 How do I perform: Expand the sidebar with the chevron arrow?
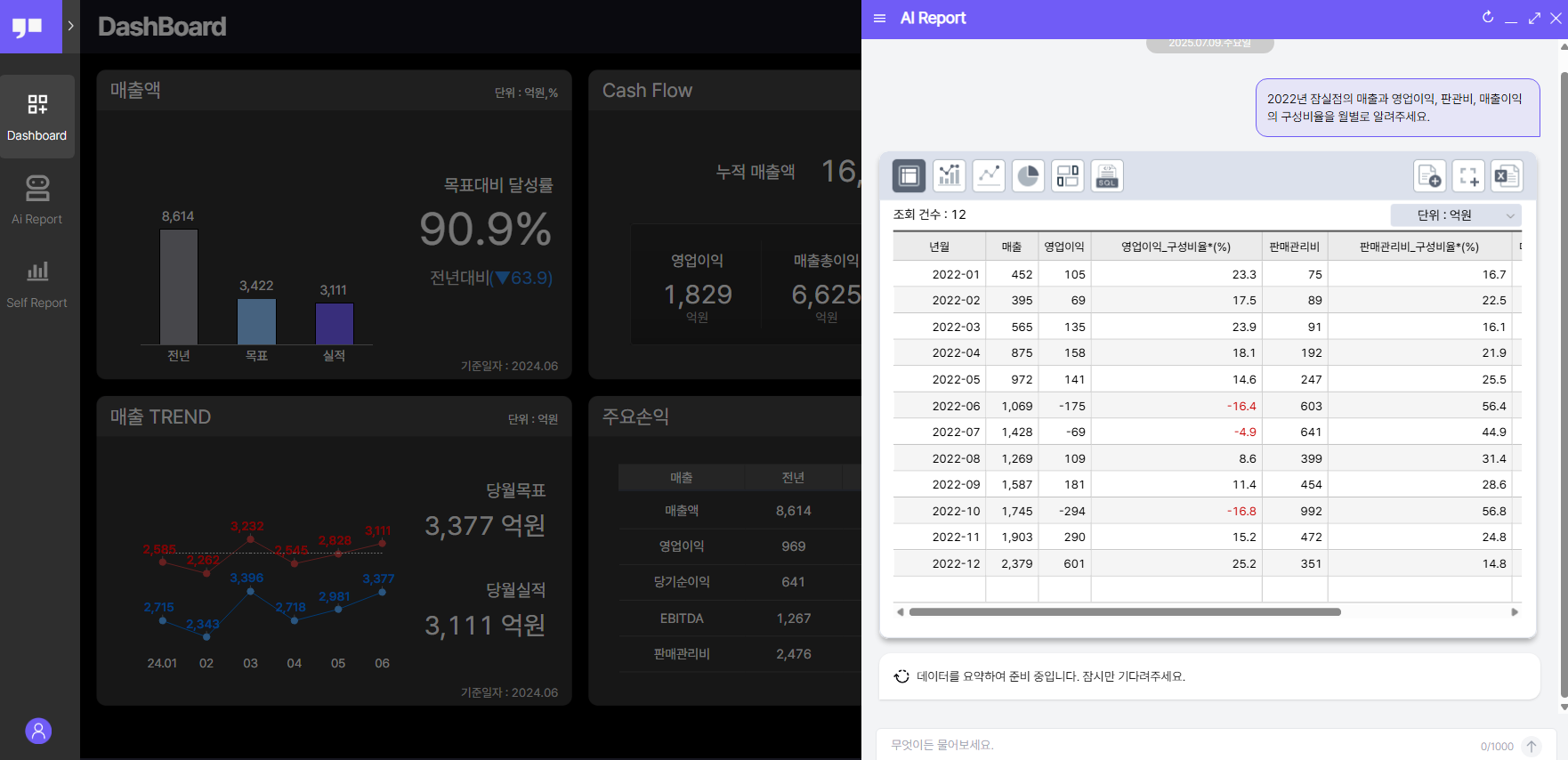70,26
